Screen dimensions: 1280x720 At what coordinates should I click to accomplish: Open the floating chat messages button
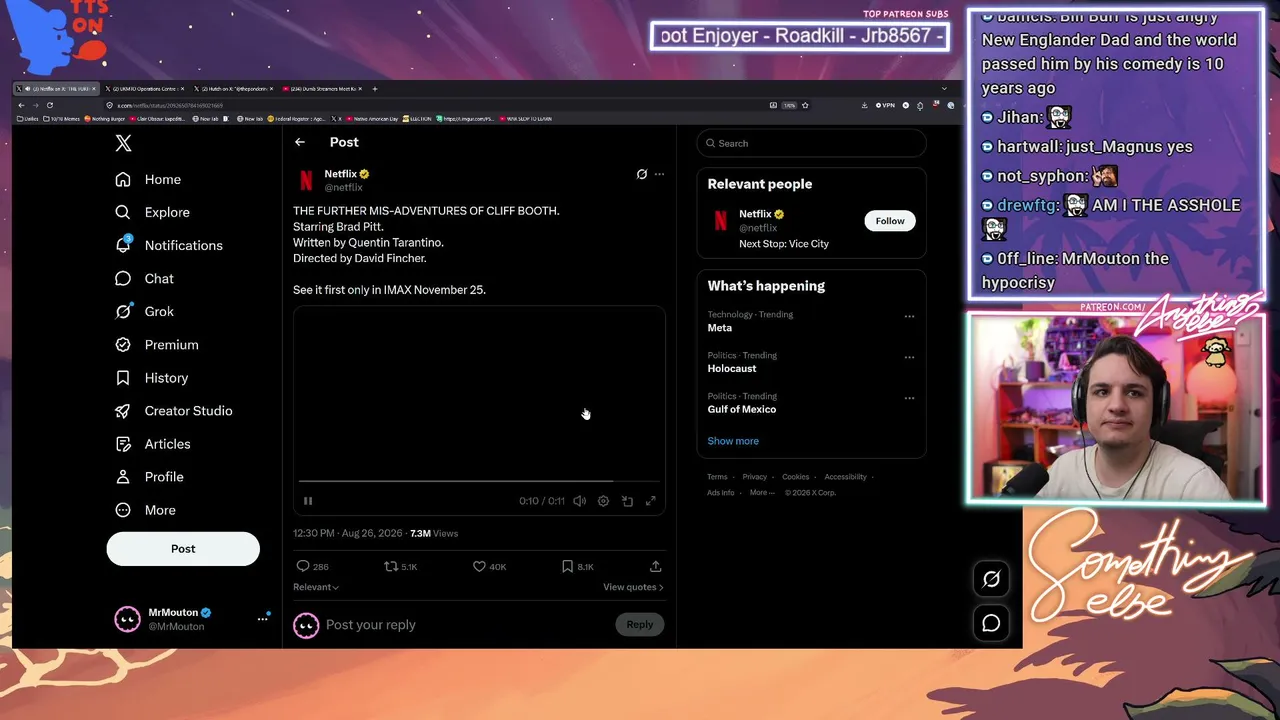tap(991, 623)
